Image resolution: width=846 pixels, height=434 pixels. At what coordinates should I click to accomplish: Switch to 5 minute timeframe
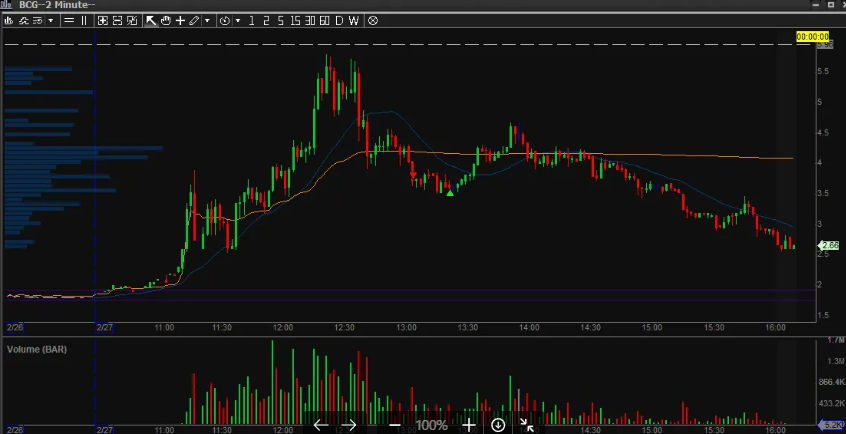281,21
